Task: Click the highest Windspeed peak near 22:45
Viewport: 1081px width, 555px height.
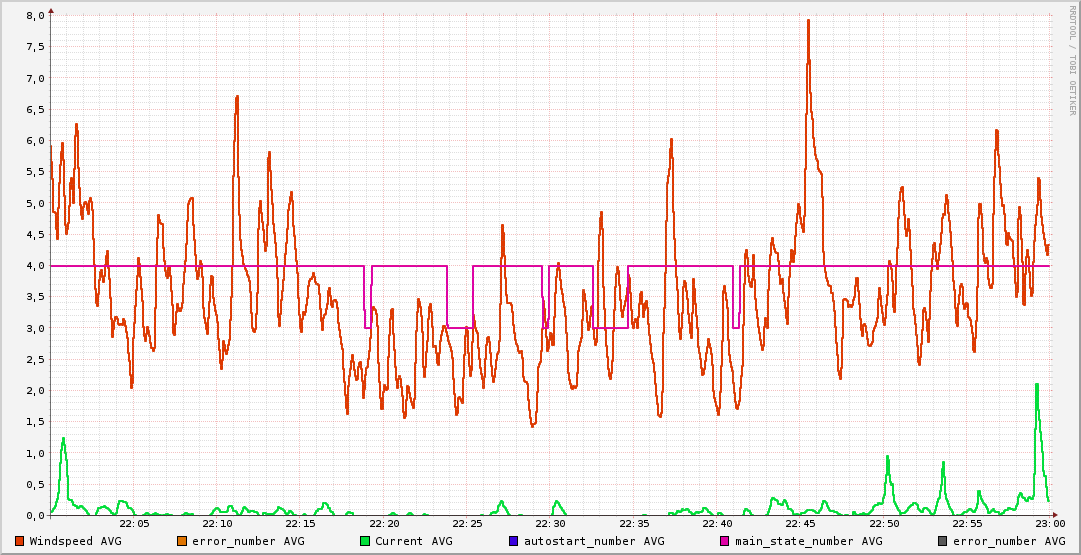Action: [808, 21]
